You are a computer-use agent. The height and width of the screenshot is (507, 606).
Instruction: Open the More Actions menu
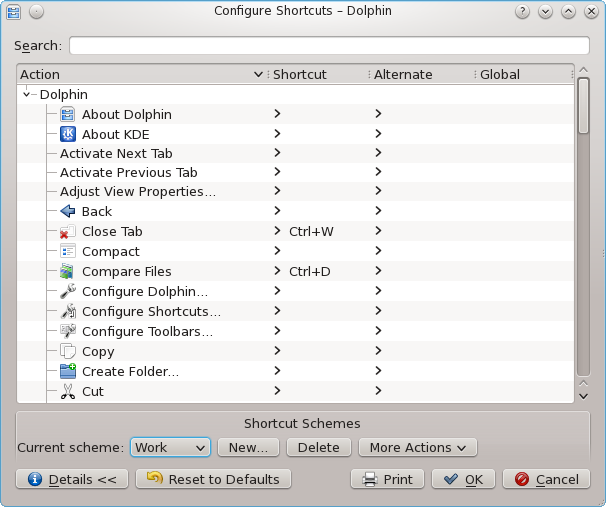pyautogui.click(x=417, y=447)
